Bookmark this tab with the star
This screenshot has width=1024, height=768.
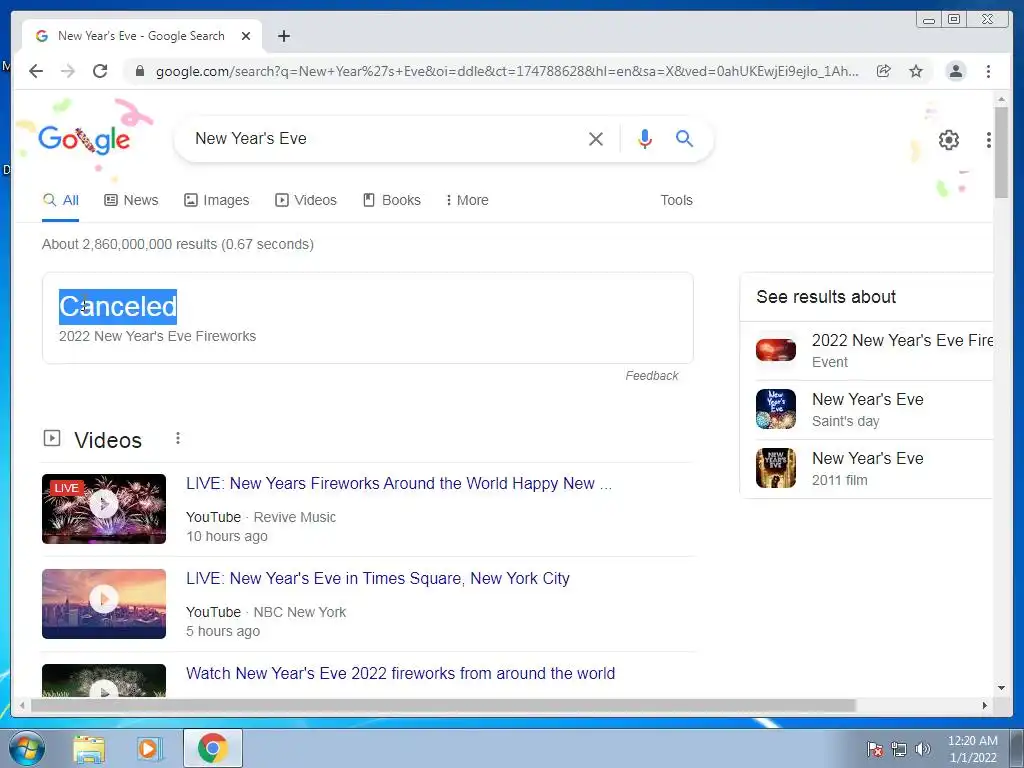click(x=916, y=71)
